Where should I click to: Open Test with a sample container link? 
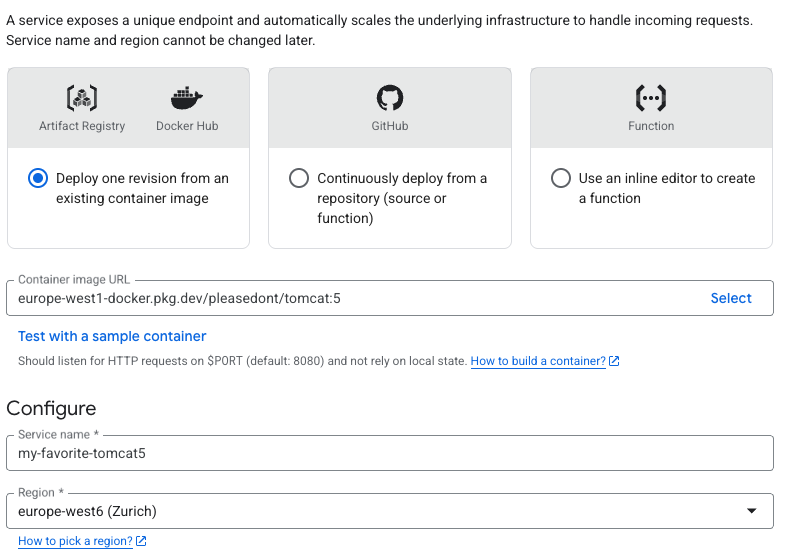pyautogui.click(x=112, y=336)
